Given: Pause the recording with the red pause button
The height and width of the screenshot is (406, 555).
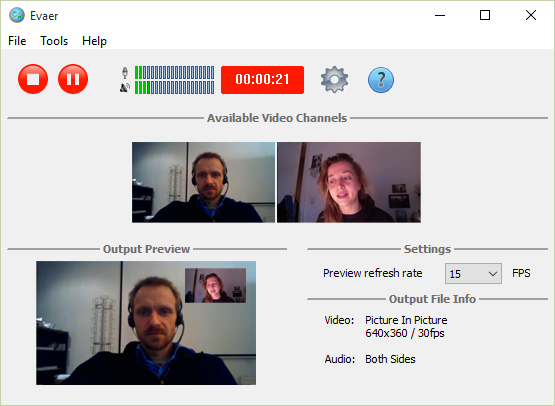Looking at the screenshot, I should tap(73, 79).
